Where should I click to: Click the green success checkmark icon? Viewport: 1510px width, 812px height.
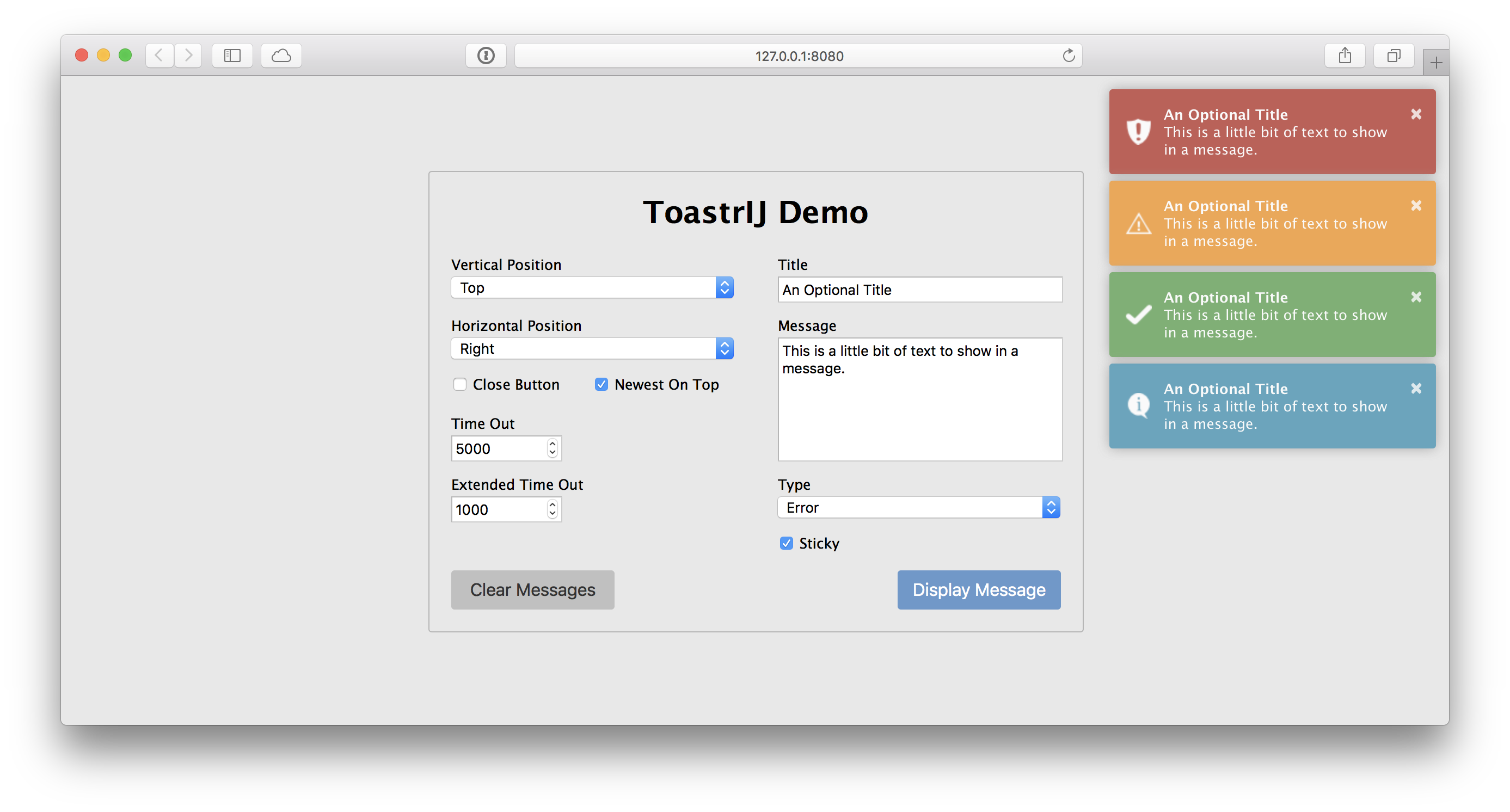(1138, 315)
